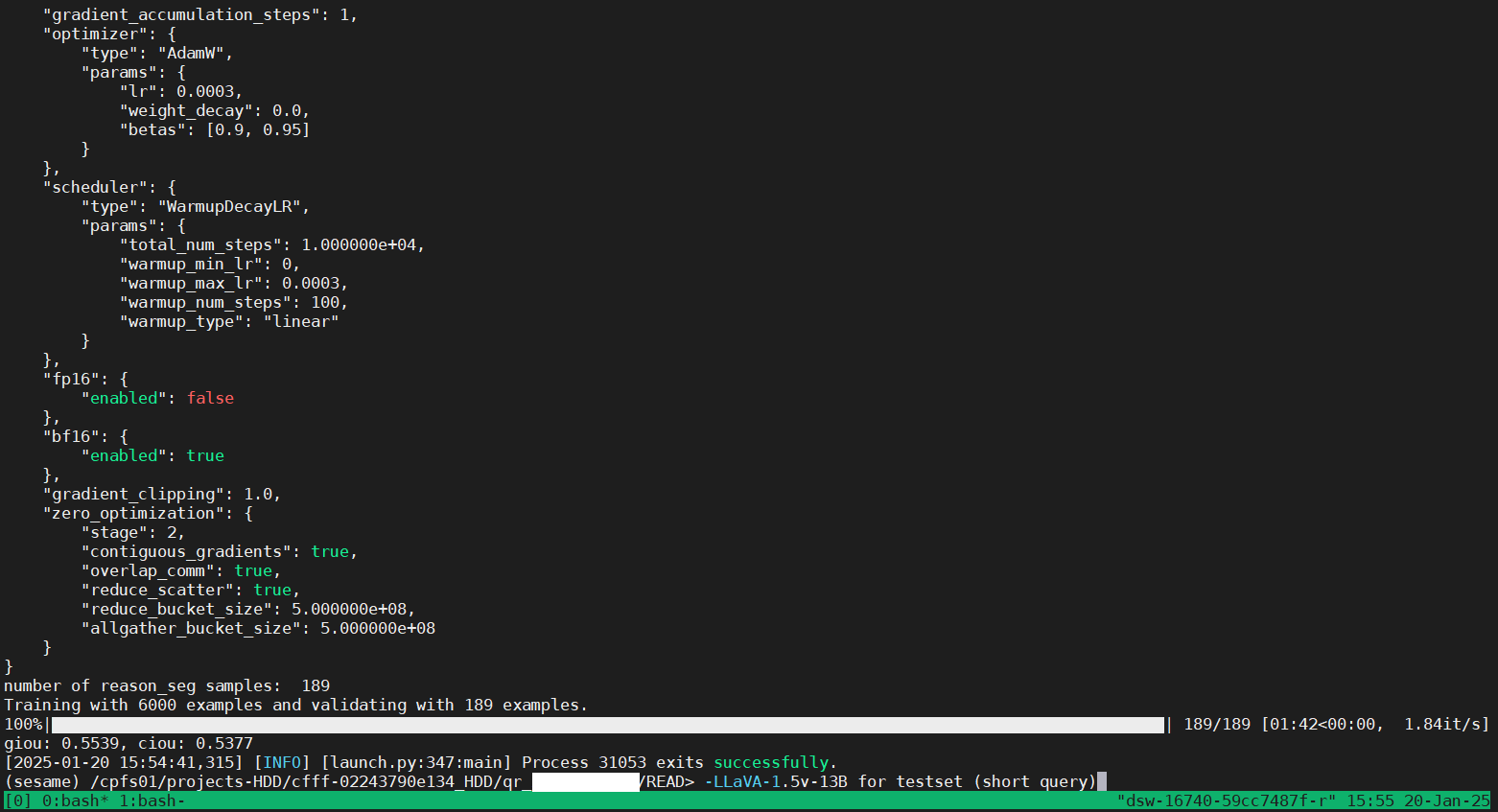Select tmux window tab 0:bash*
Screen dimensions: 1498x812
tap(75, 800)
